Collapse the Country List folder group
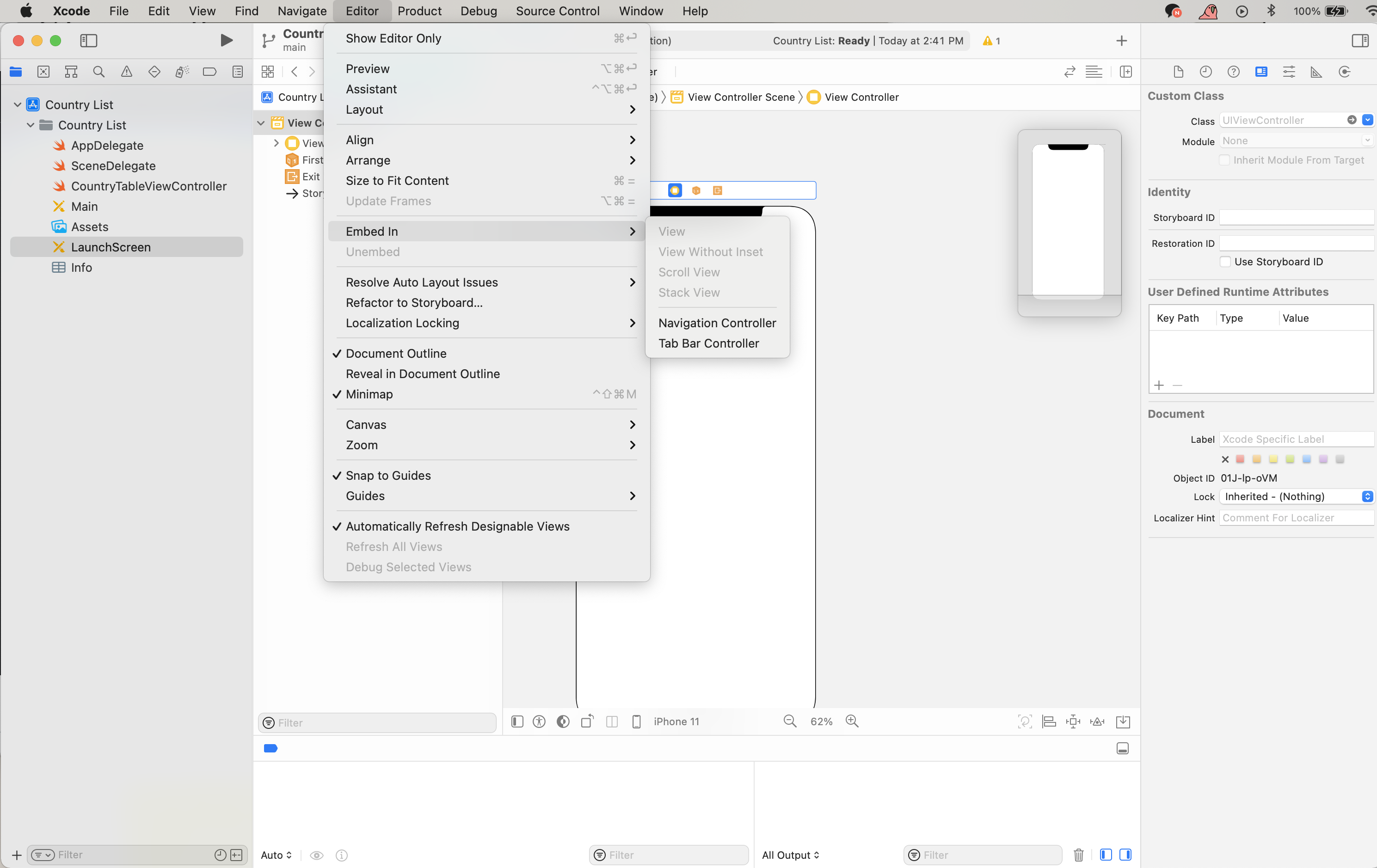 click(31, 125)
